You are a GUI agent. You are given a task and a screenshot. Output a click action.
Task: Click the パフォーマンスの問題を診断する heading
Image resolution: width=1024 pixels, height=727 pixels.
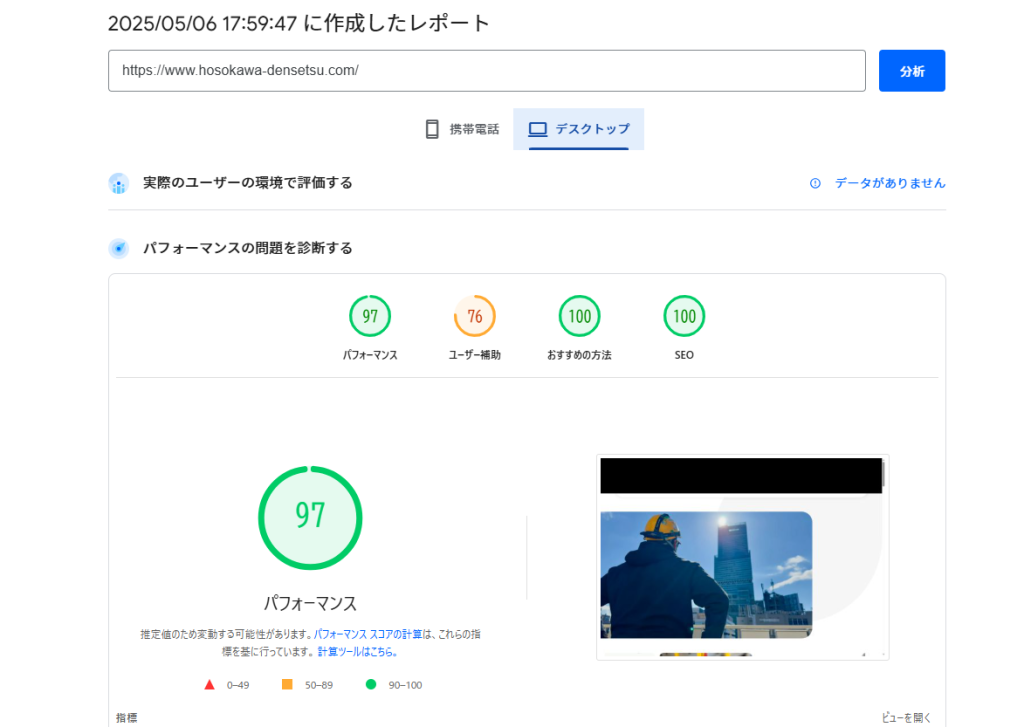point(248,248)
